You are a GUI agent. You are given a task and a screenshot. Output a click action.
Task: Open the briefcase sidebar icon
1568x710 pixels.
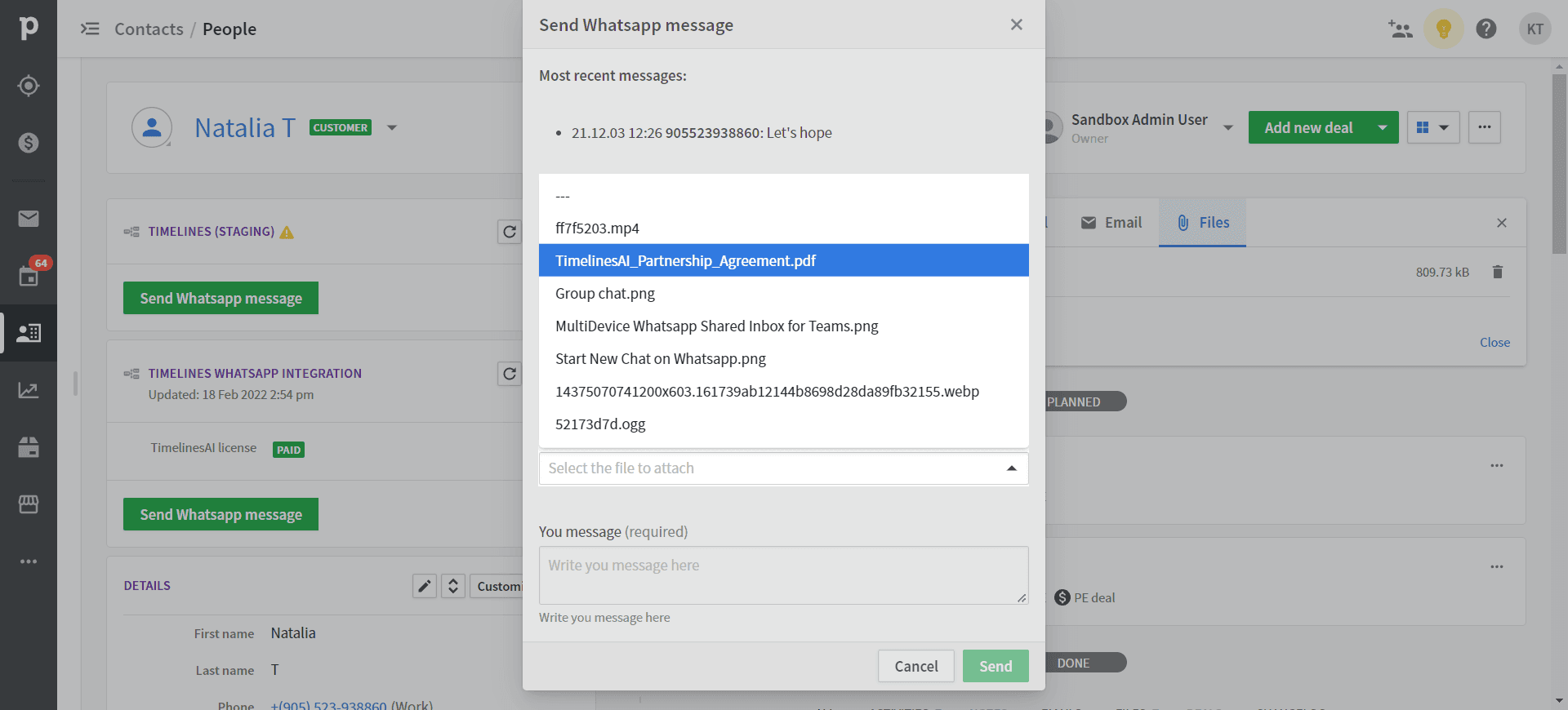click(x=29, y=447)
